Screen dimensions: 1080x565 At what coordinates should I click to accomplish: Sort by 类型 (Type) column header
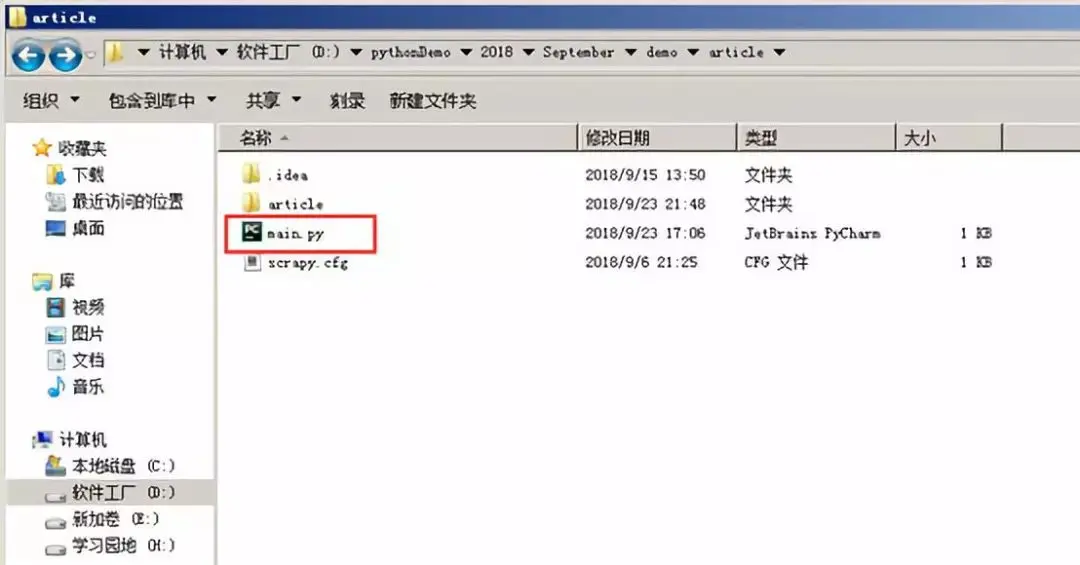[816, 138]
